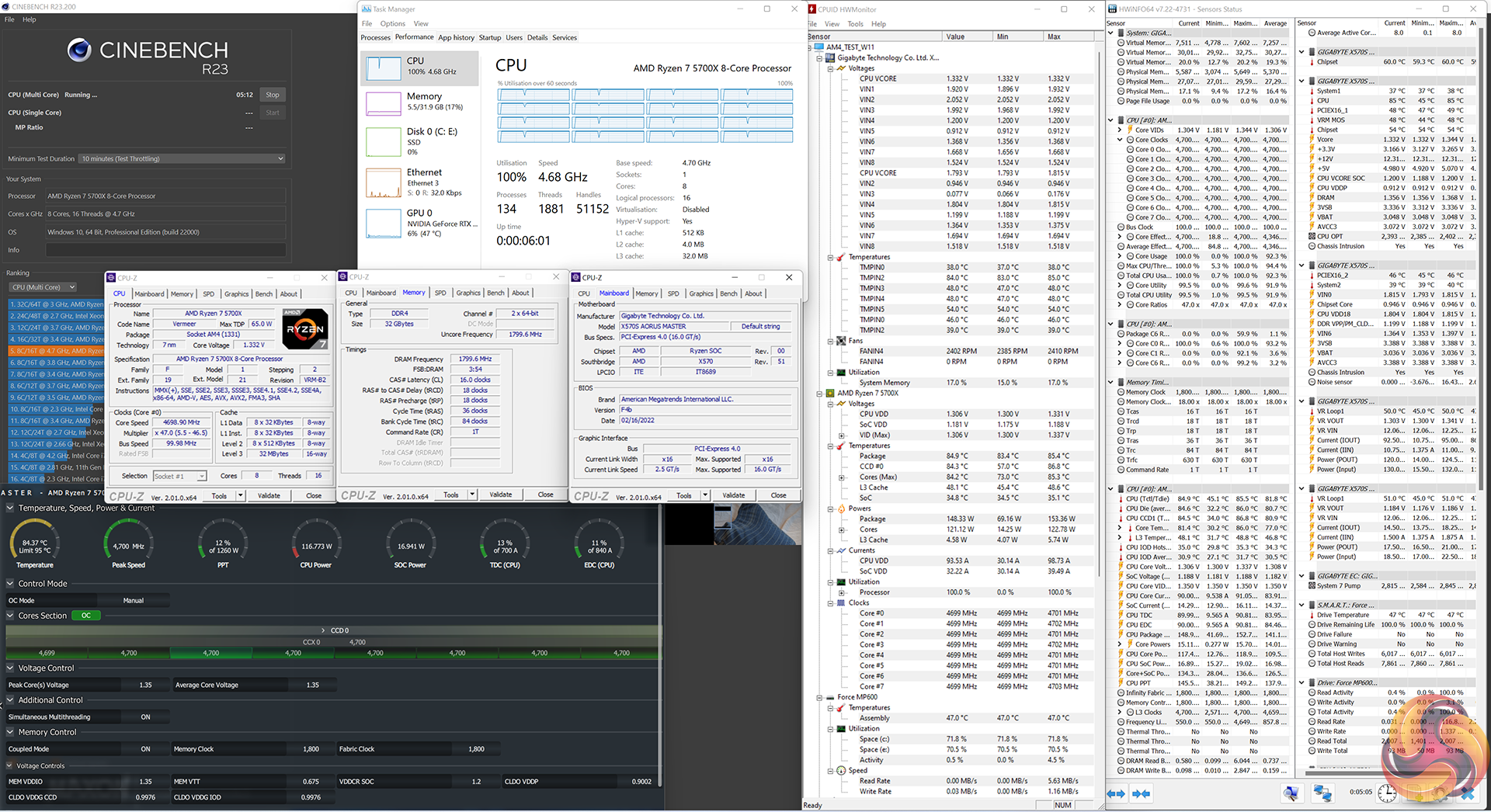Toggle Coupled Mode ON value

[x=145, y=749]
